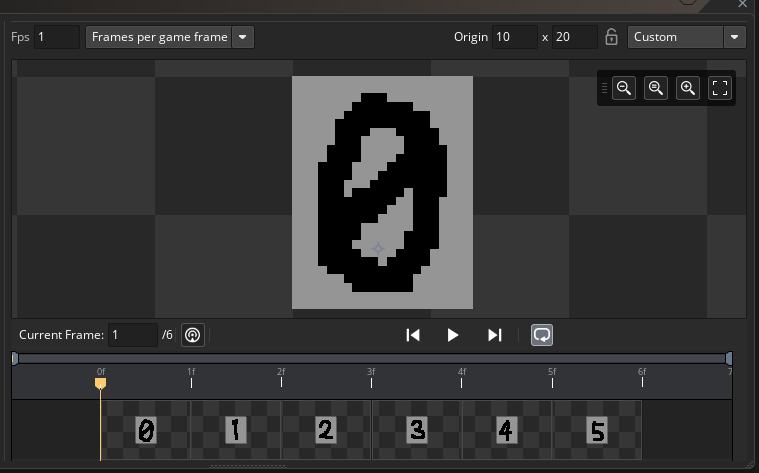Click the orange playhead marker on timeline
Screen dimensions: 759x473
(x=100, y=382)
